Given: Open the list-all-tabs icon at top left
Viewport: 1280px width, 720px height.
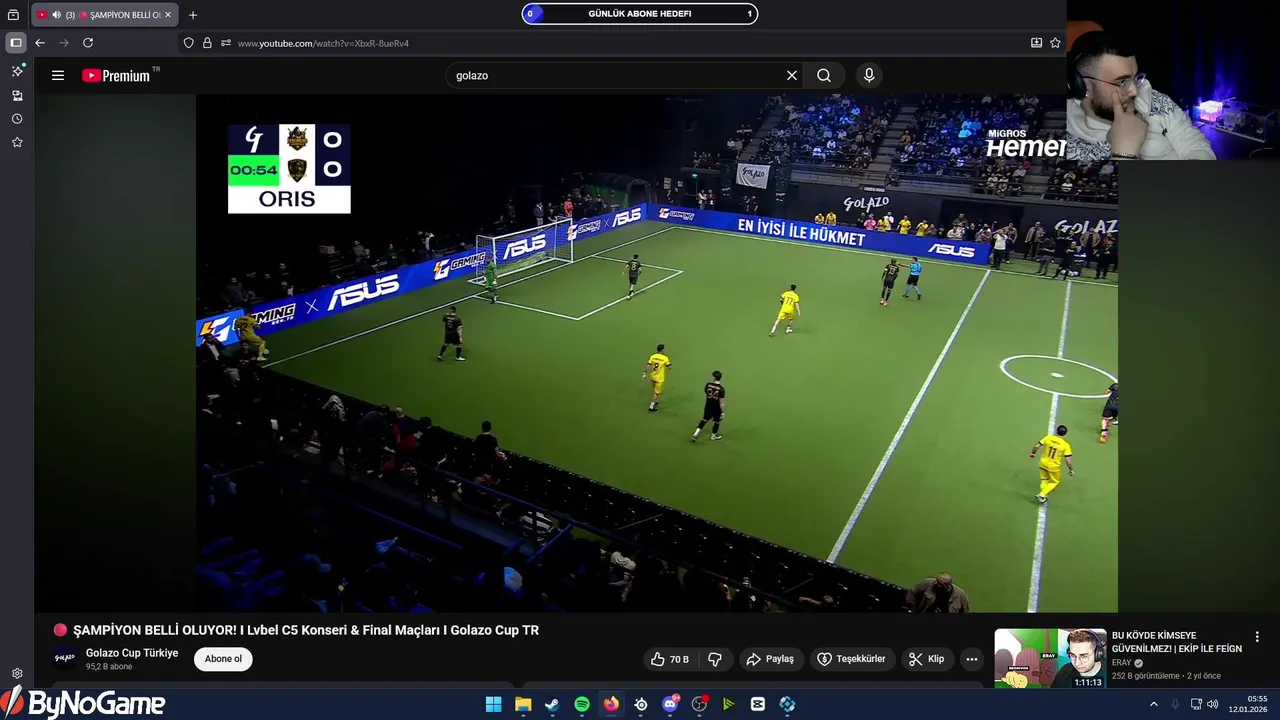Looking at the screenshot, I should 13,15.
